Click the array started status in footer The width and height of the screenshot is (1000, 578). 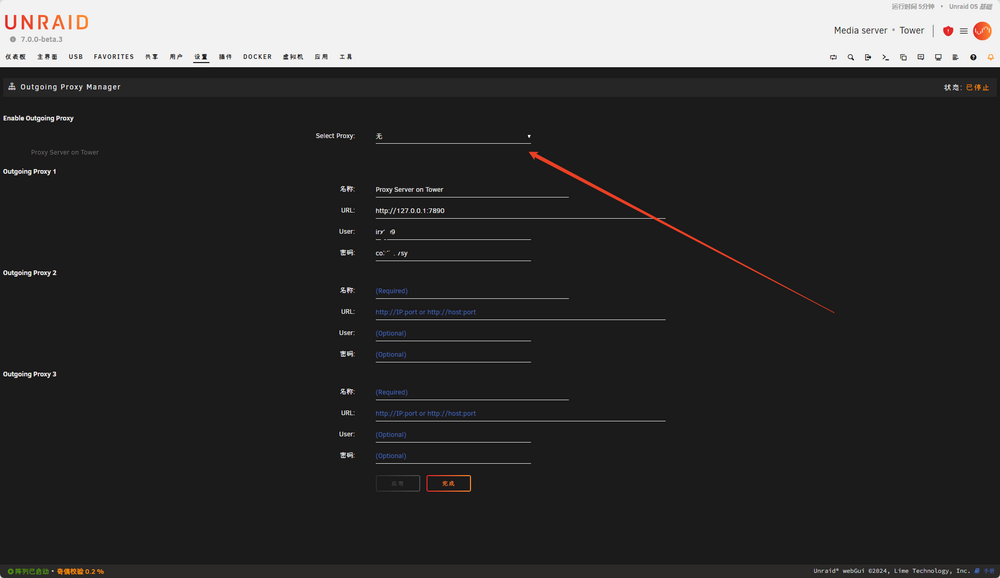click(28, 572)
